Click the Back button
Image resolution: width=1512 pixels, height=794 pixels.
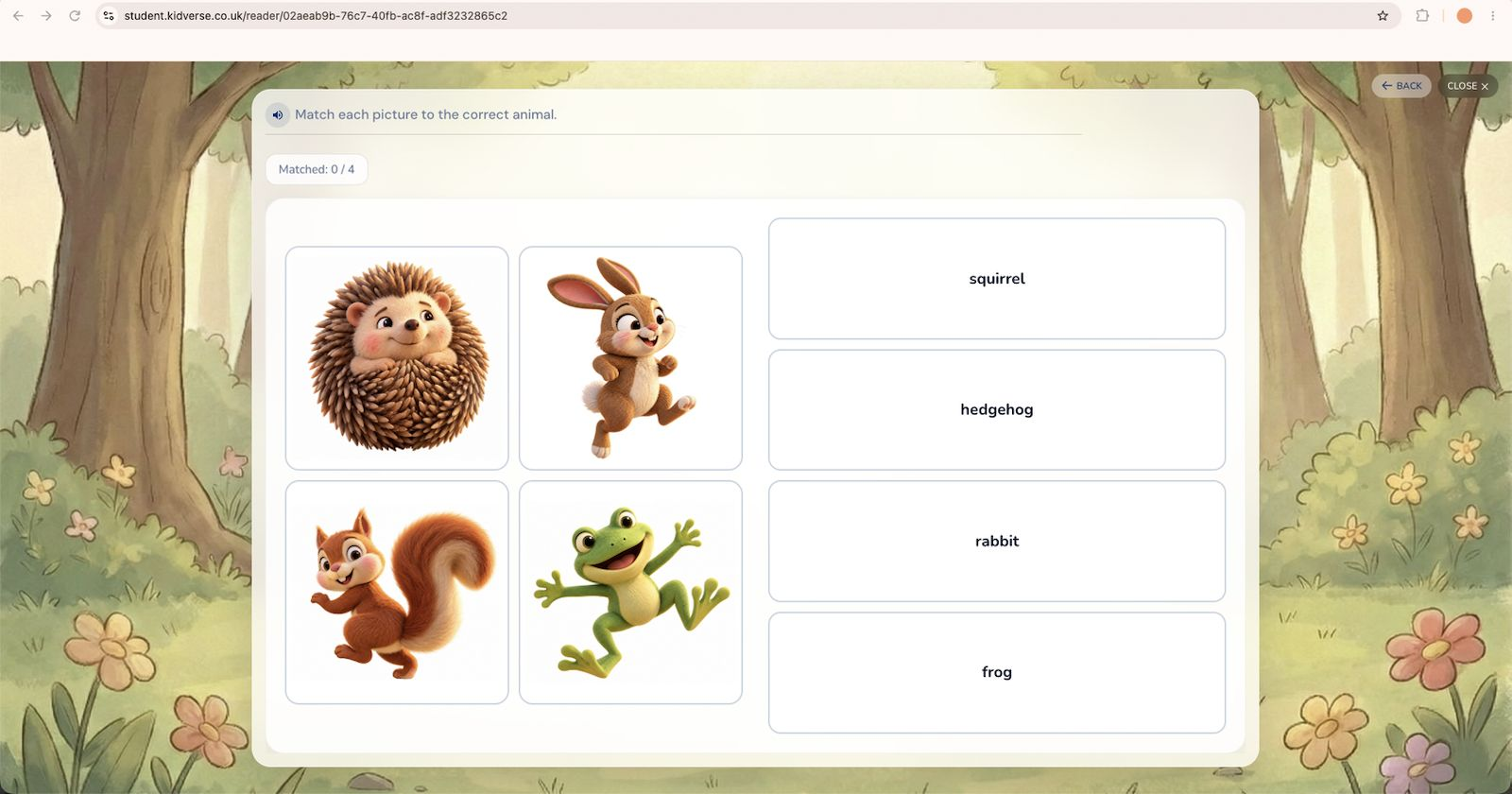[1401, 86]
